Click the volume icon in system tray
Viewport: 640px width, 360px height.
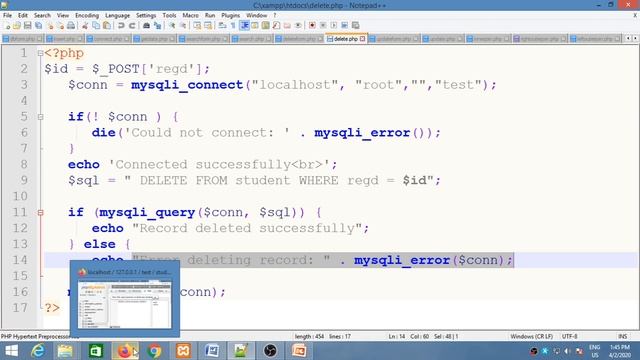pyautogui.click(x=567, y=351)
